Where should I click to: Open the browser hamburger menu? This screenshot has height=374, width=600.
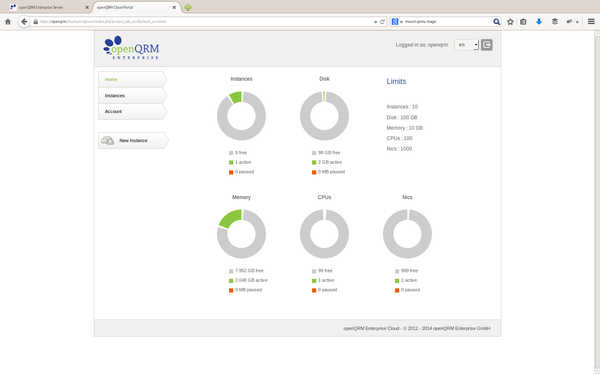[x=591, y=22]
